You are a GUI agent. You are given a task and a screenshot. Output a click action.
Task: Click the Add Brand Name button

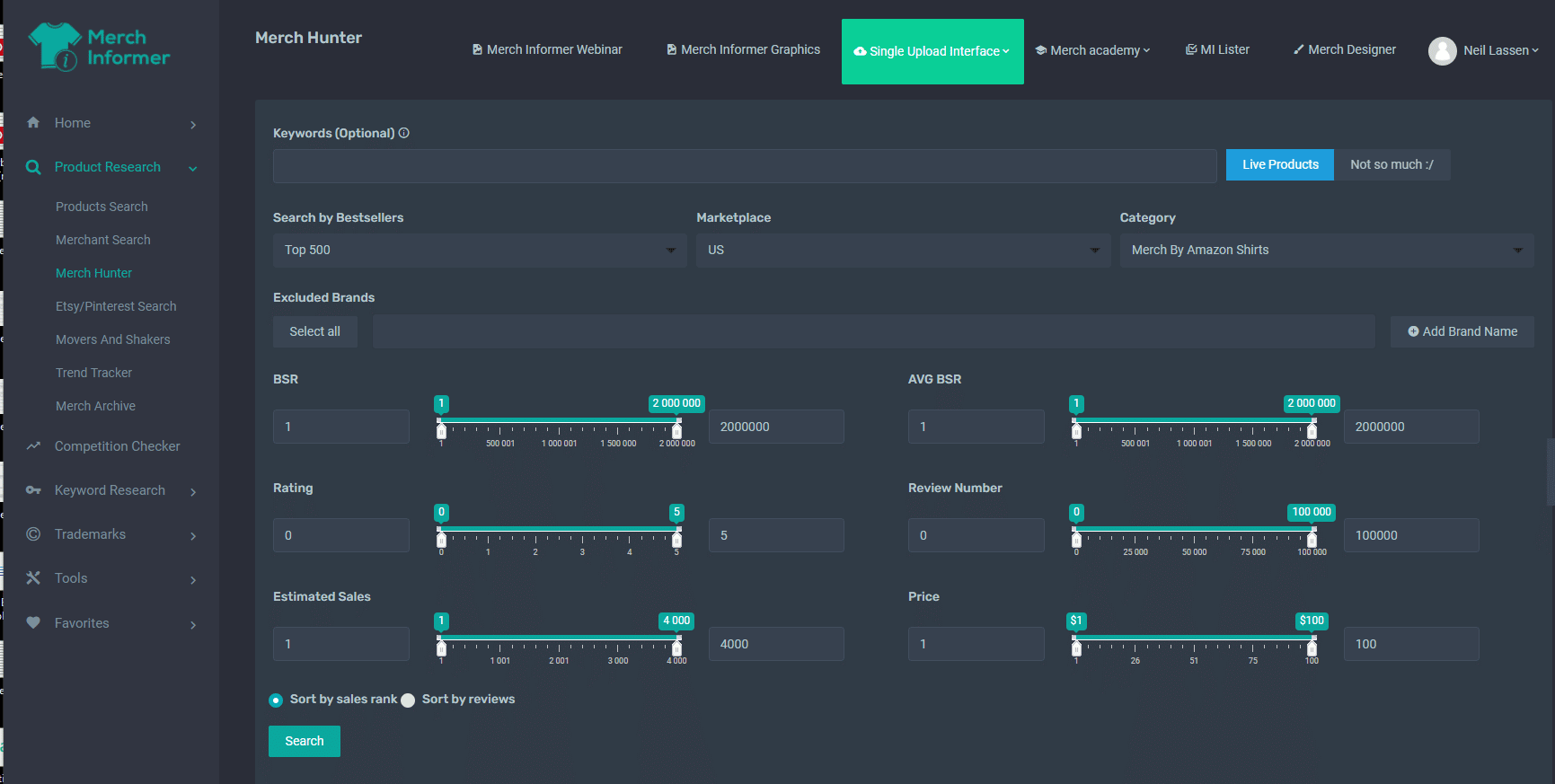1462,331
